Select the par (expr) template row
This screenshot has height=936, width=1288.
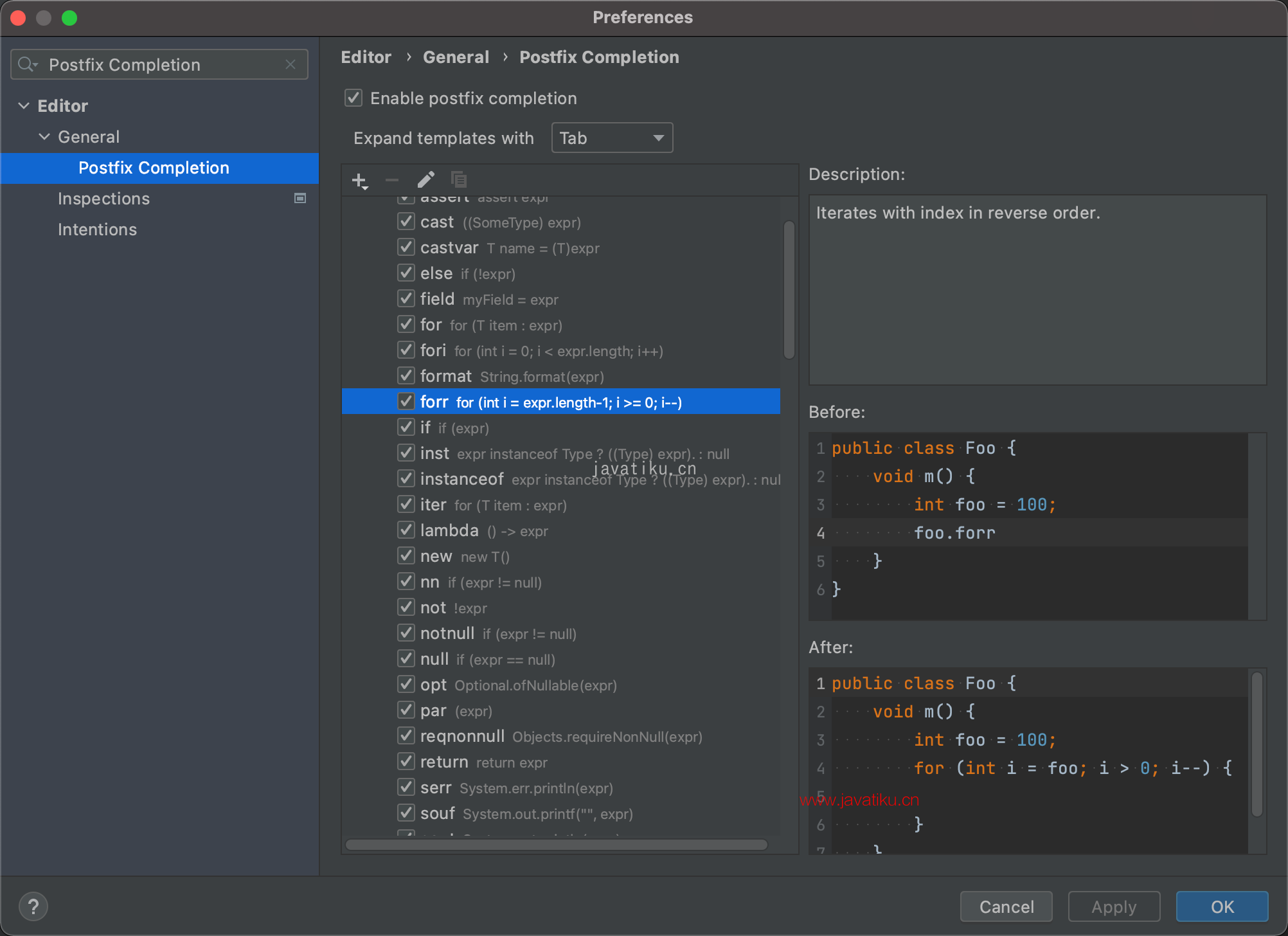[561, 710]
